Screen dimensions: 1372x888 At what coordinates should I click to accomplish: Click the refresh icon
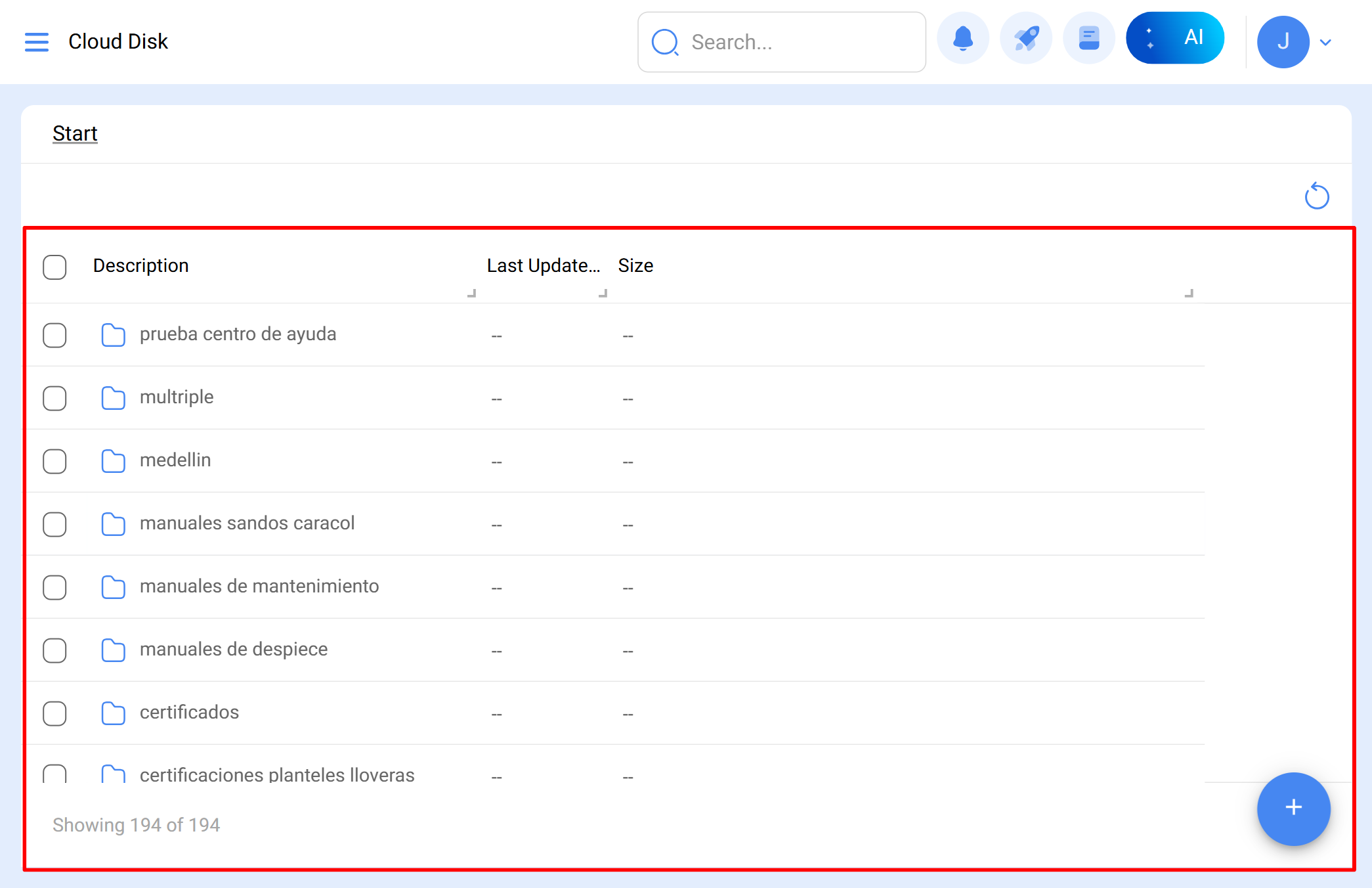tap(1316, 196)
